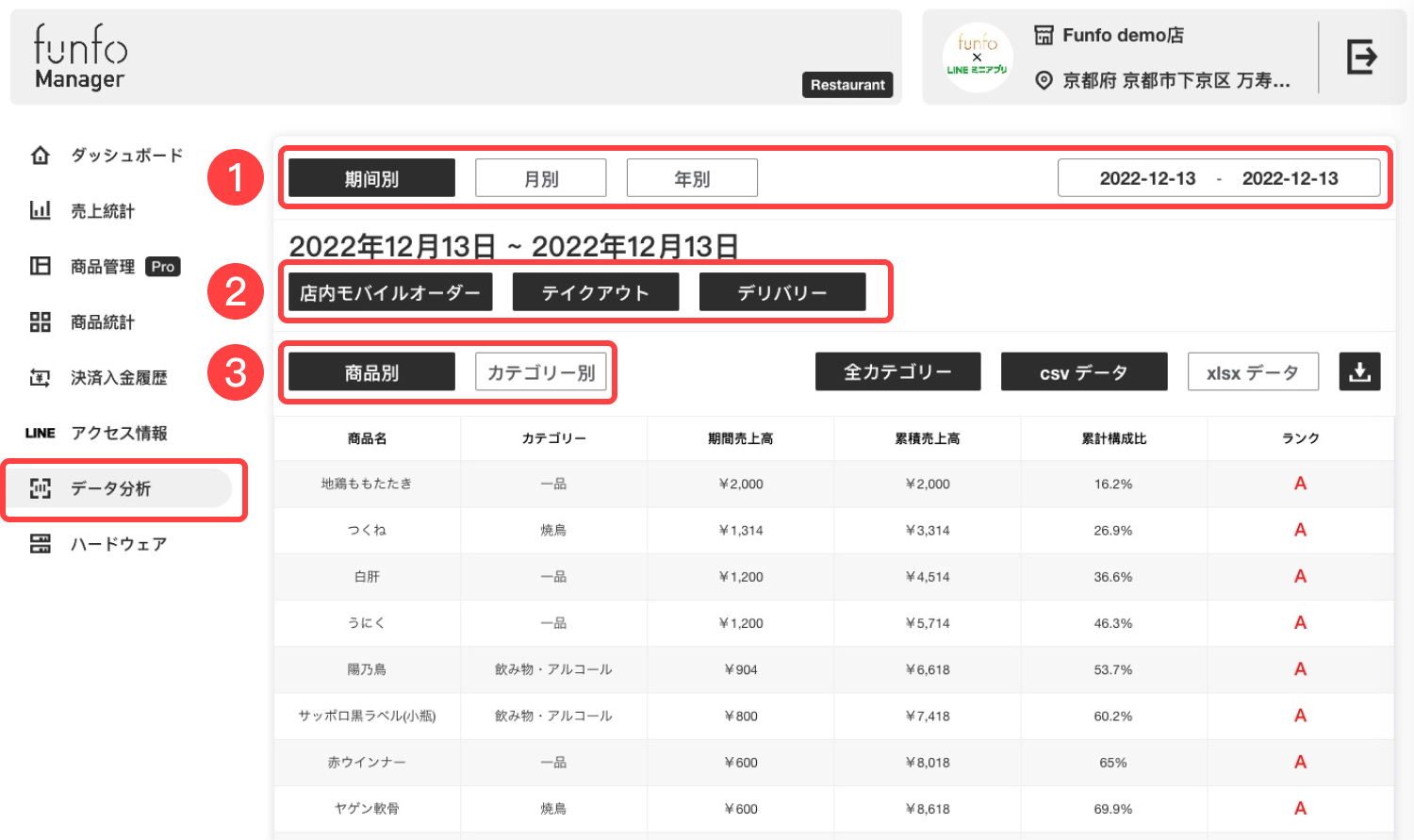This screenshot has width=1414, height=840.
Task: Choose the csv データ format button
Action: [x=1084, y=371]
